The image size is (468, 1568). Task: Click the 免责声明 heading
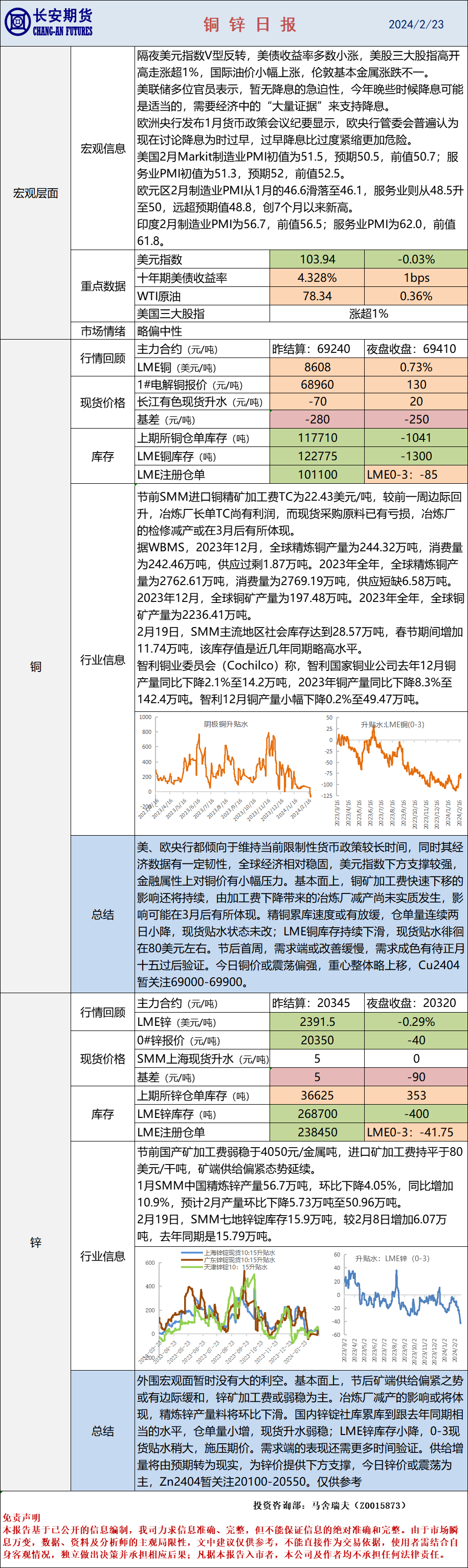tap(21, 1517)
